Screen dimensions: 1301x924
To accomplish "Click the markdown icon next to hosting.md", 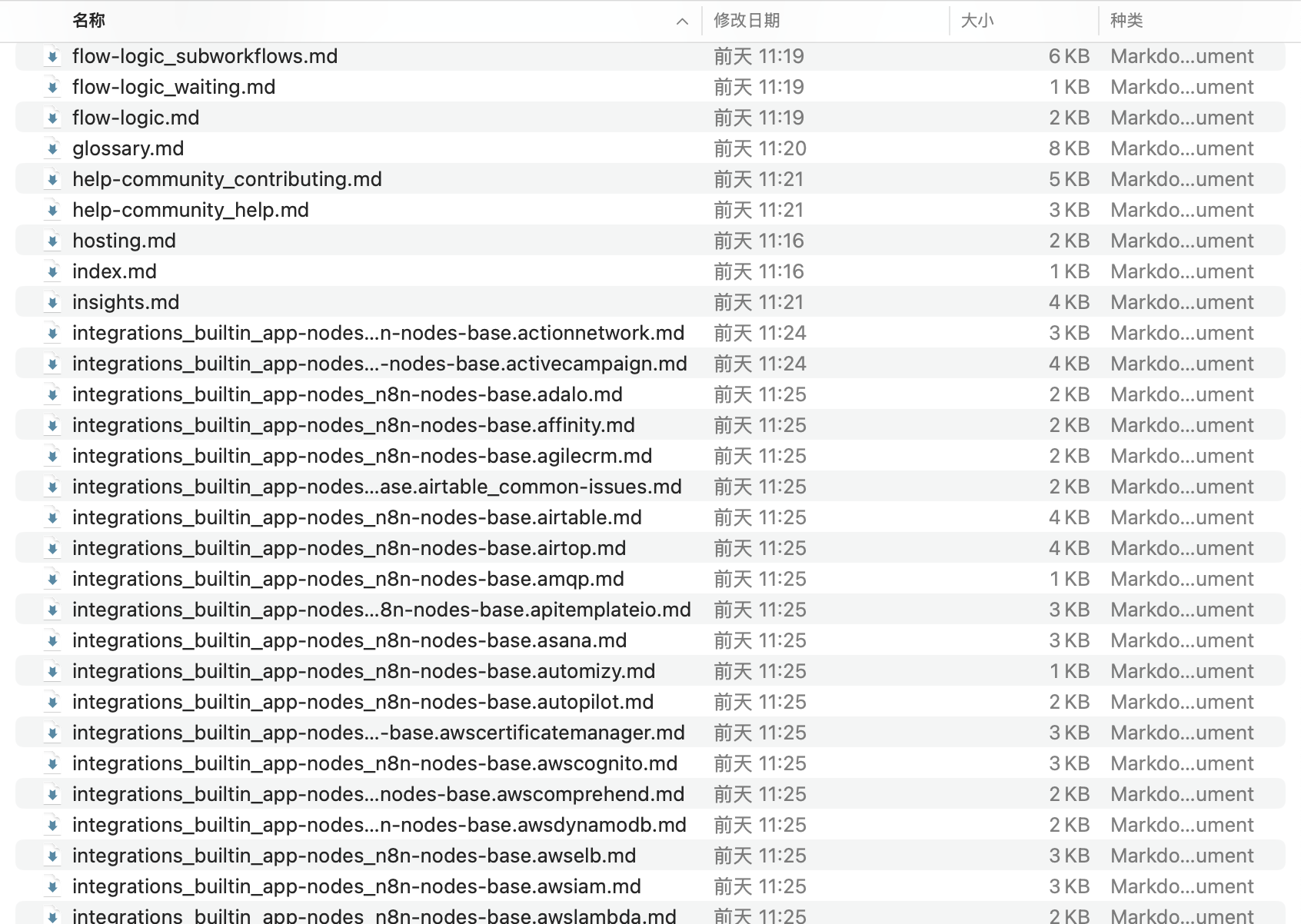I will pos(52,241).
